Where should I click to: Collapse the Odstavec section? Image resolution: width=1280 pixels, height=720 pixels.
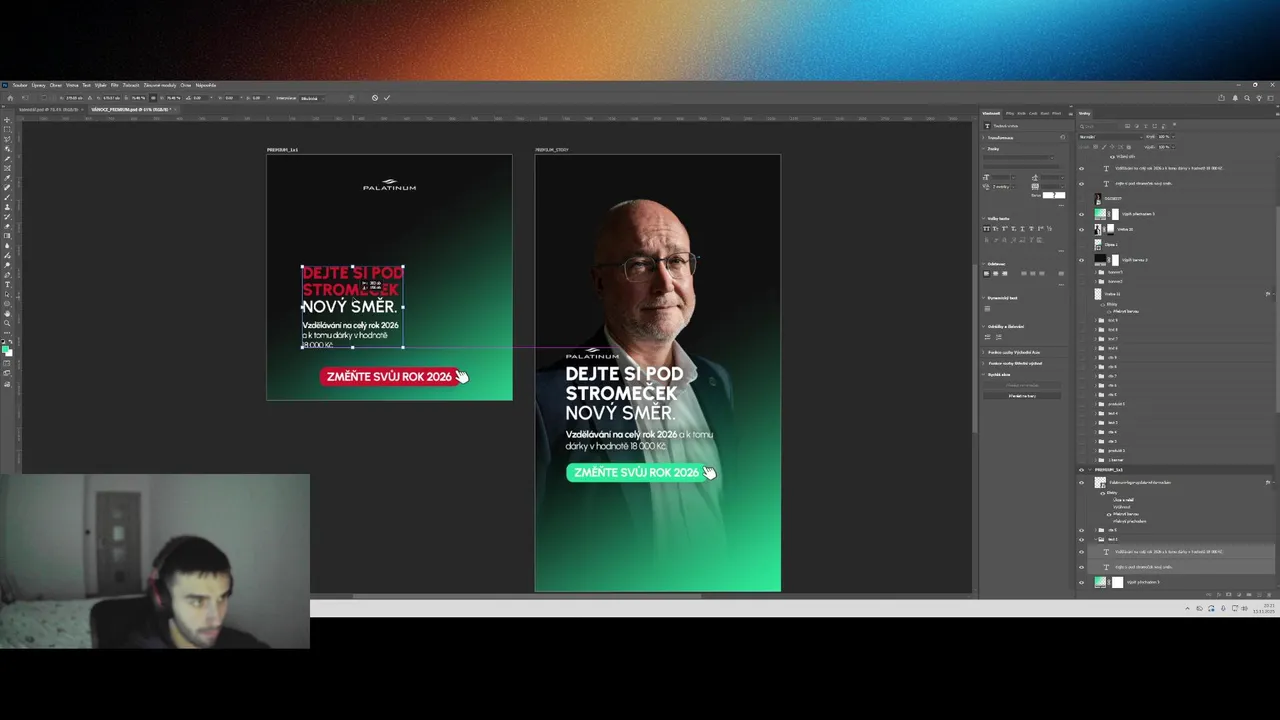[983, 264]
